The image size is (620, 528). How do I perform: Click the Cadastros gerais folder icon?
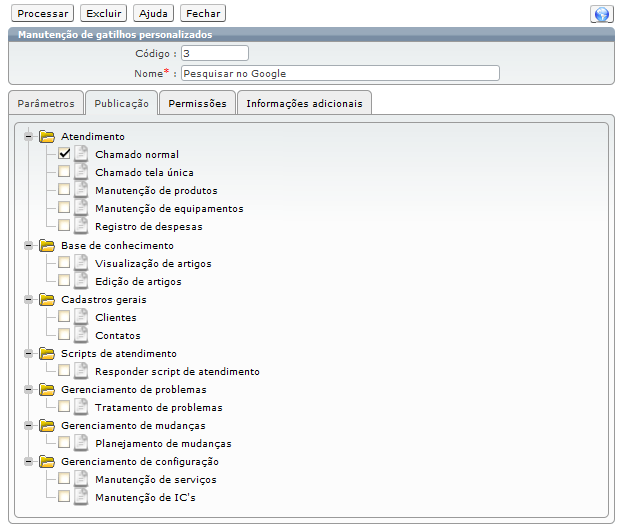pyautogui.click(x=47, y=300)
